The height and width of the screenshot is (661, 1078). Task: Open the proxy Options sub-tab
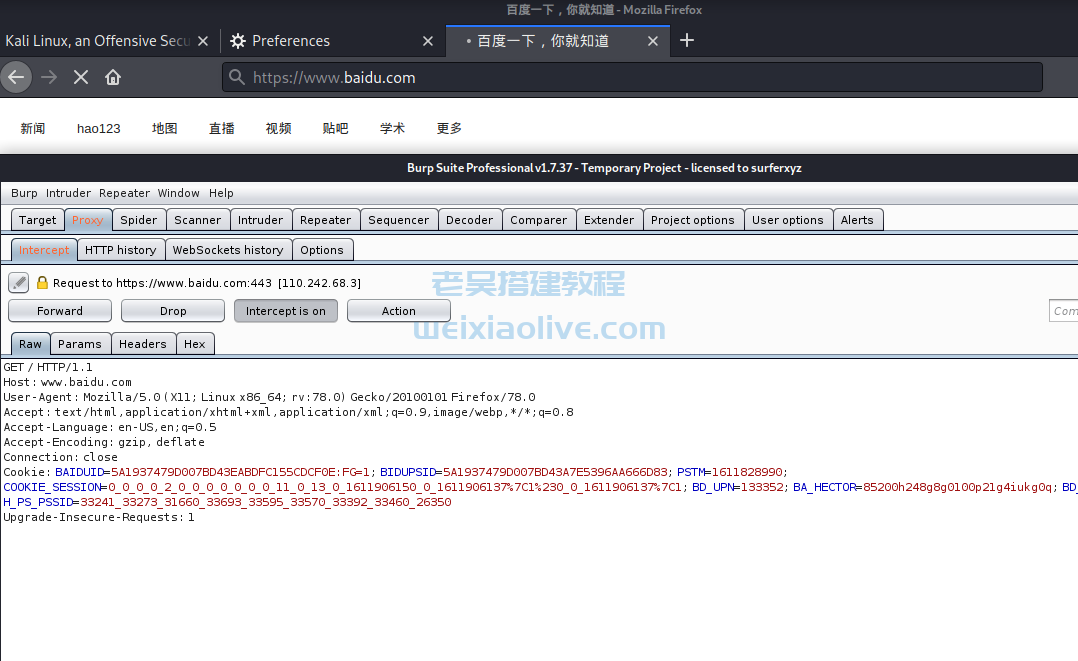(x=322, y=250)
